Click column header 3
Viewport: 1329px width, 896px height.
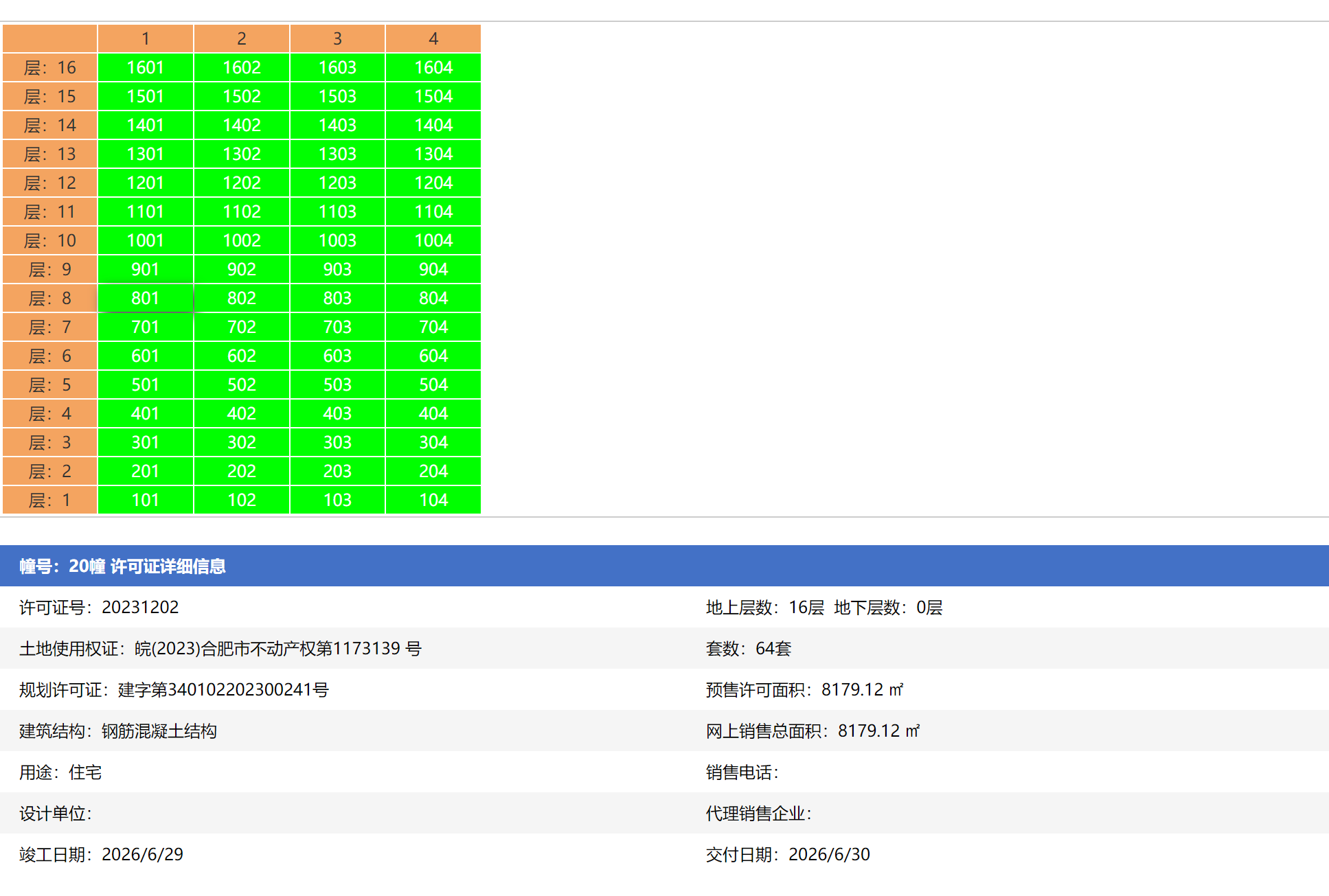(x=337, y=38)
